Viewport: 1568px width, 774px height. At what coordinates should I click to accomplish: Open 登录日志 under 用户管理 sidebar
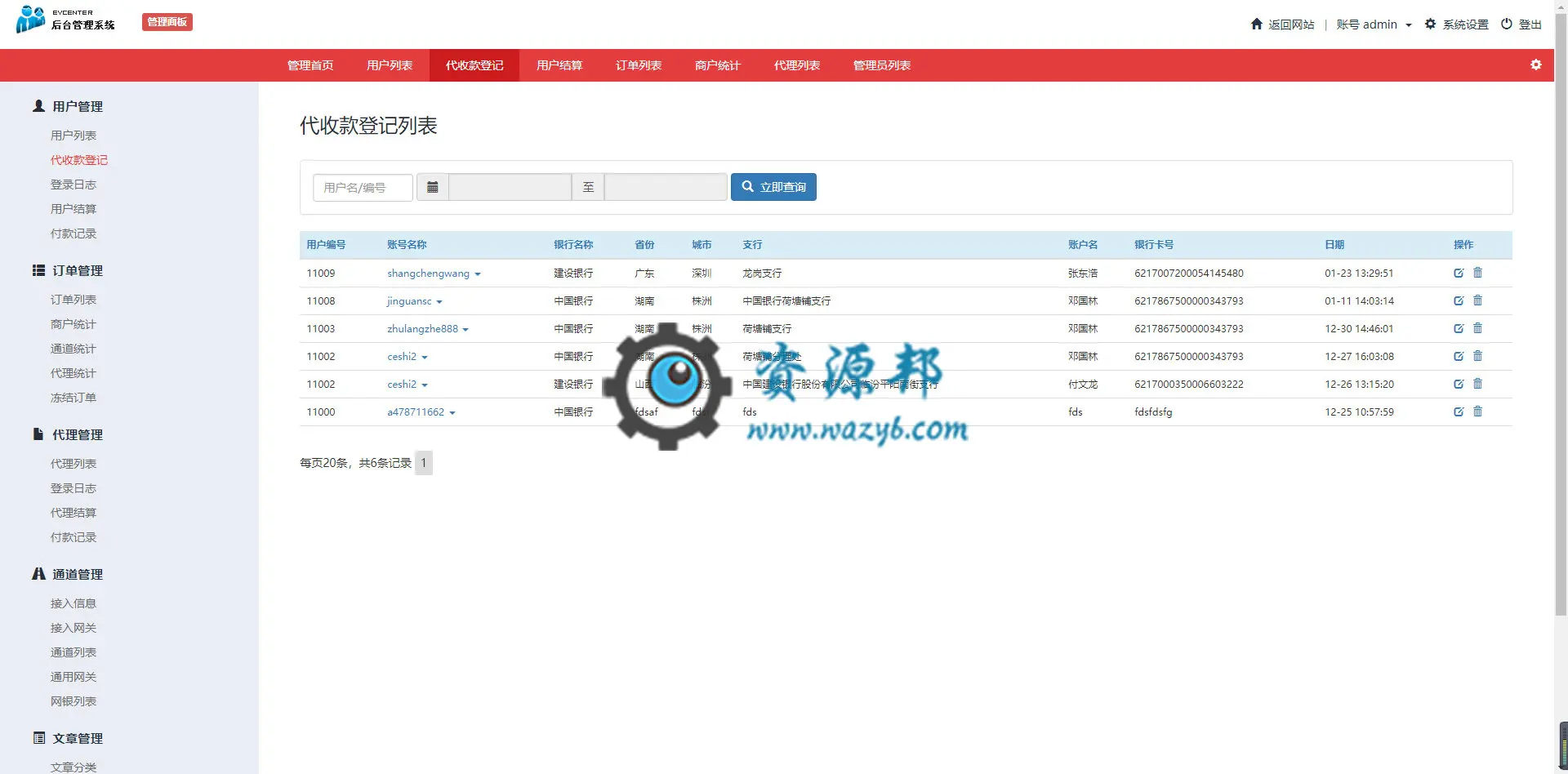(73, 185)
